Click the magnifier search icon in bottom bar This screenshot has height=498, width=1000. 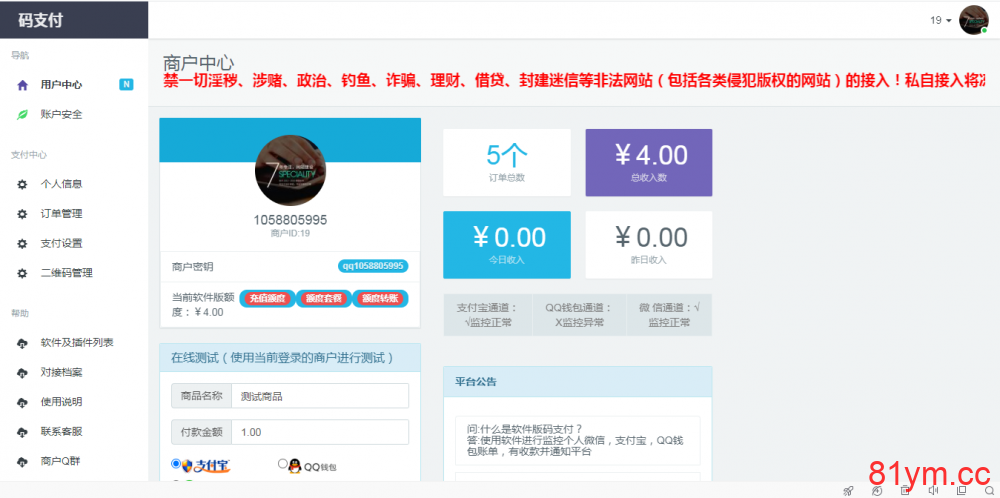(989, 490)
